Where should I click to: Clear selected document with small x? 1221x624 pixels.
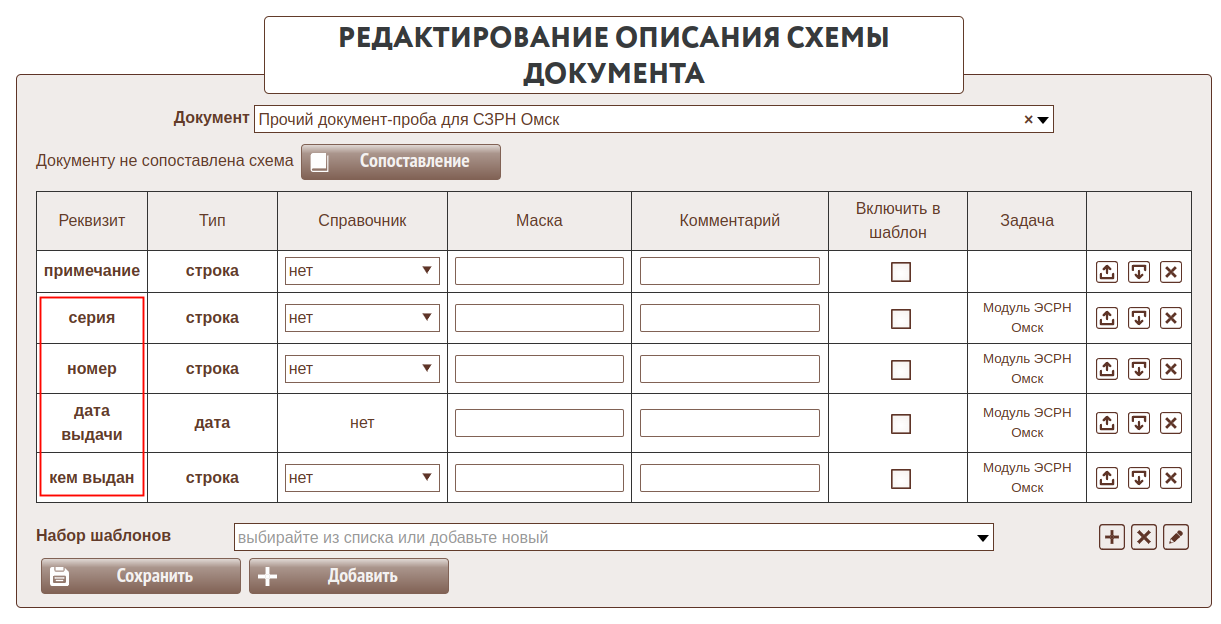1028,119
